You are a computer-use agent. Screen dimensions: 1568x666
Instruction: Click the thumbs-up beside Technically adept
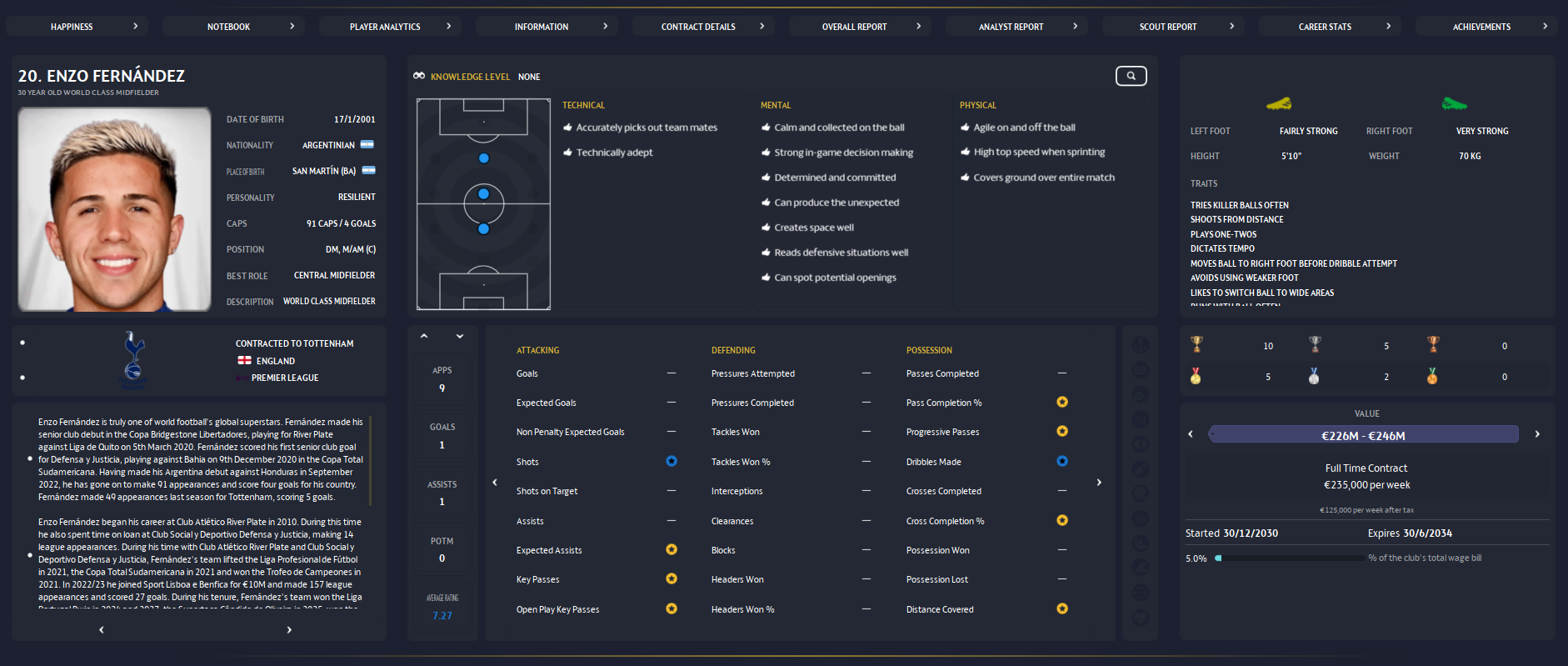pos(567,152)
